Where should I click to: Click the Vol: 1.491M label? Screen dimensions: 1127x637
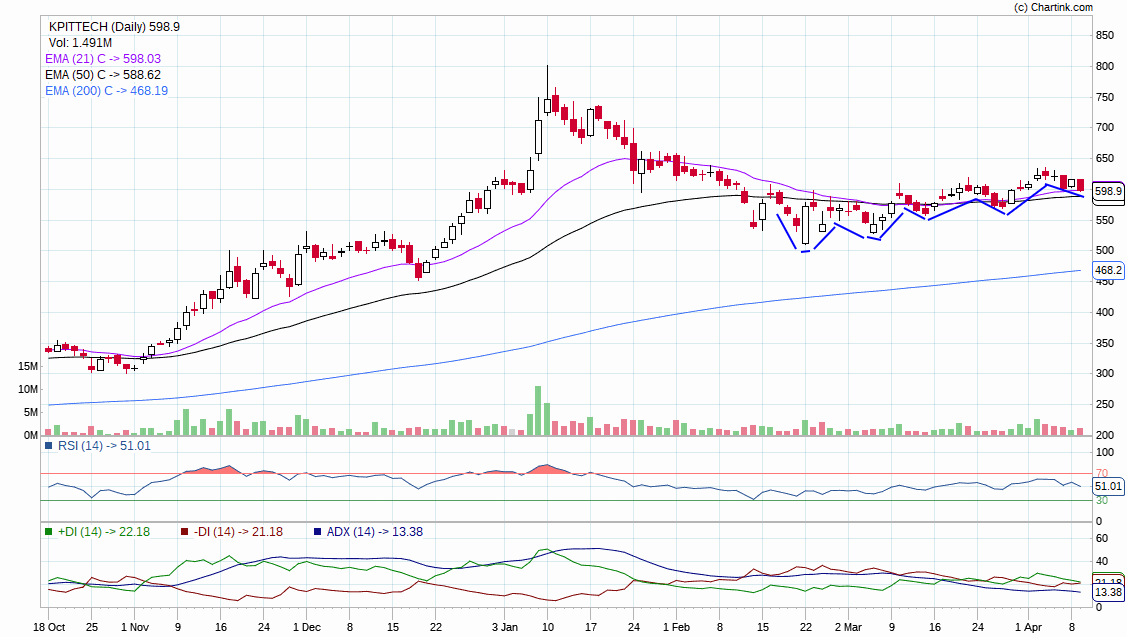pos(80,43)
